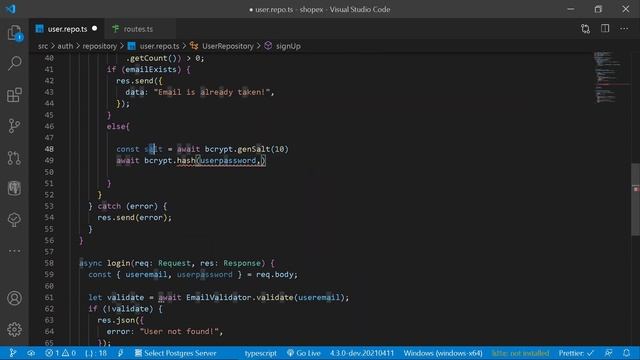Click line number 58 in gutter
Screen dimensions: 640x360
pos(49,263)
